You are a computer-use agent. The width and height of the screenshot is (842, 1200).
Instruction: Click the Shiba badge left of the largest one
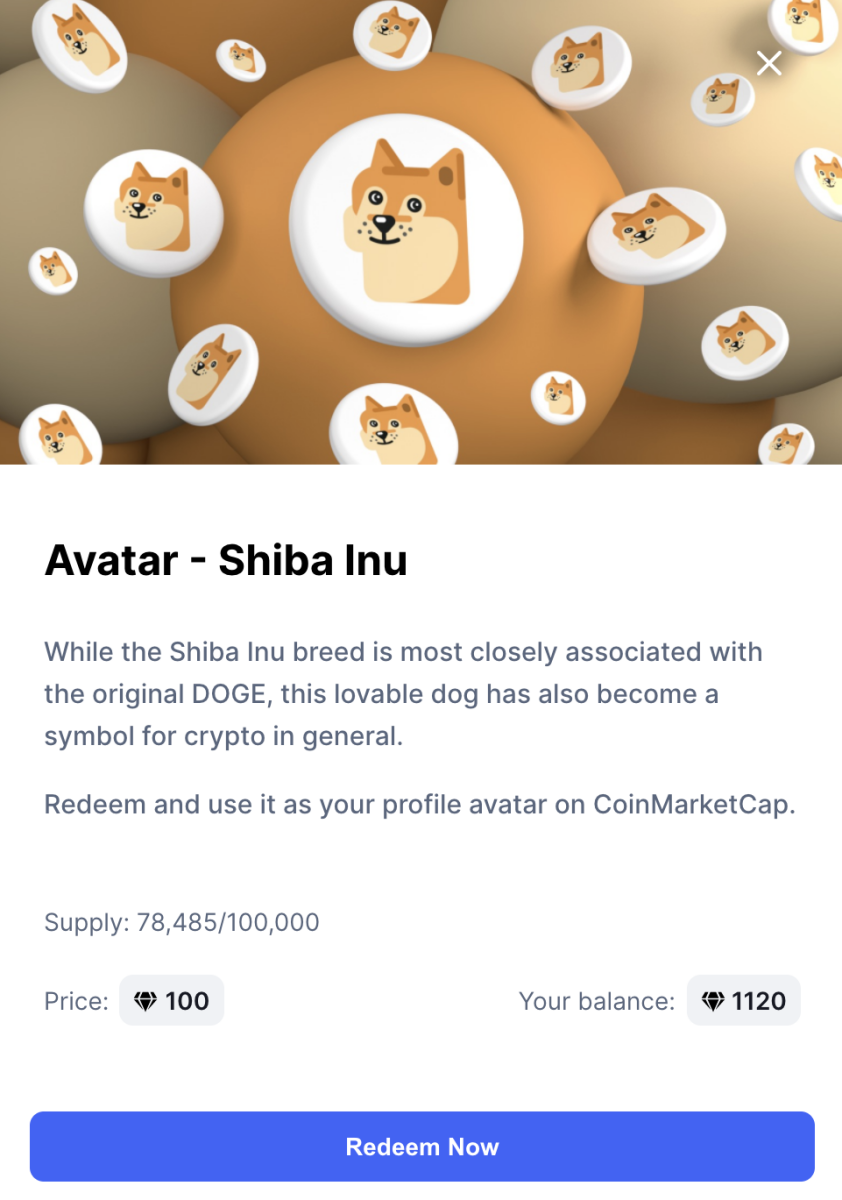150,214
